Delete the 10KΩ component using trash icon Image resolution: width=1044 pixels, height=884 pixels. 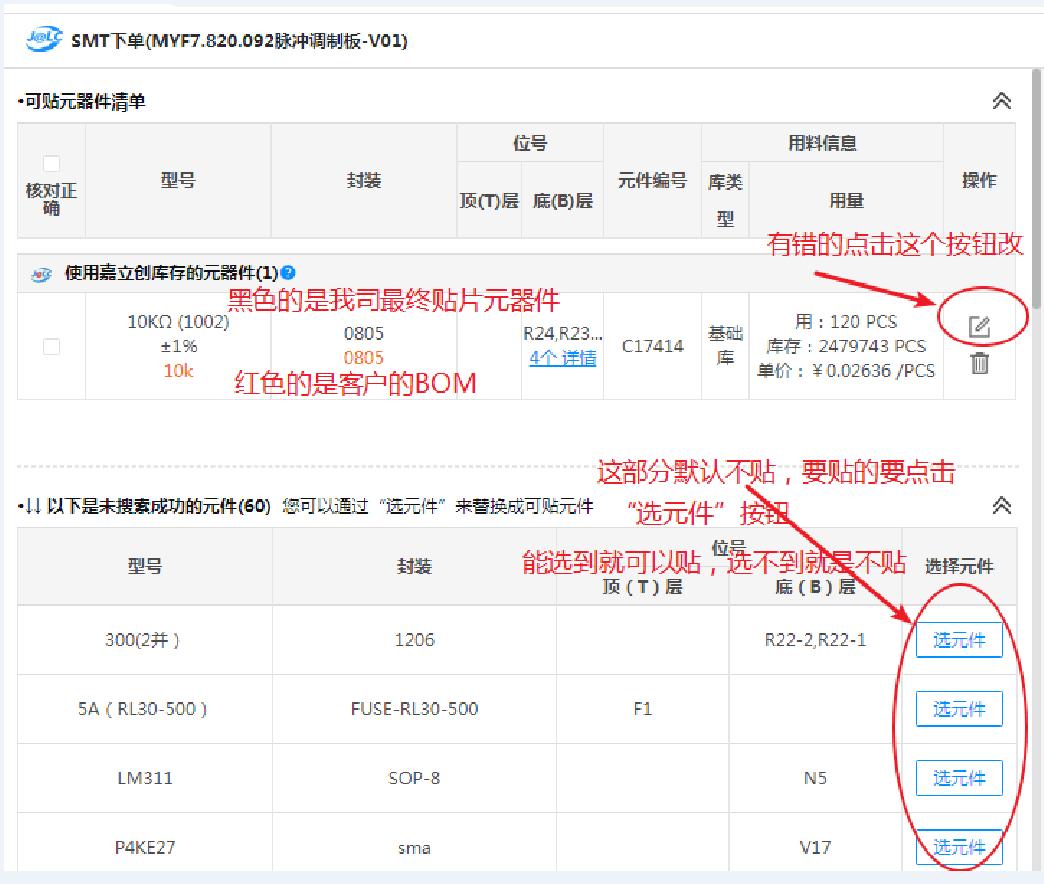pos(979,363)
